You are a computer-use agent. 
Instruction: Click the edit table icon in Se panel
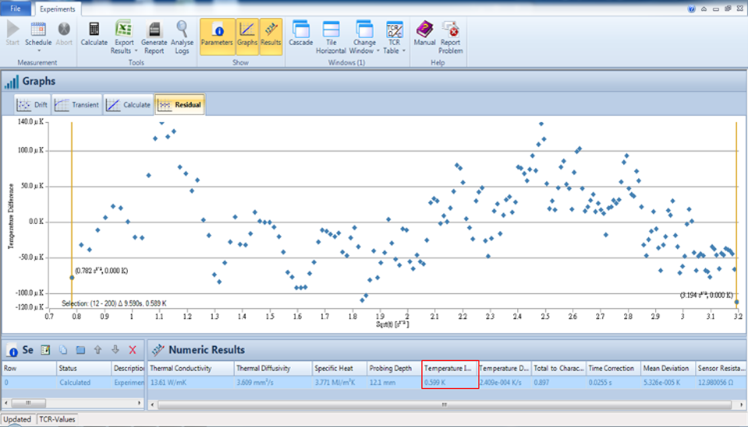tap(45, 350)
